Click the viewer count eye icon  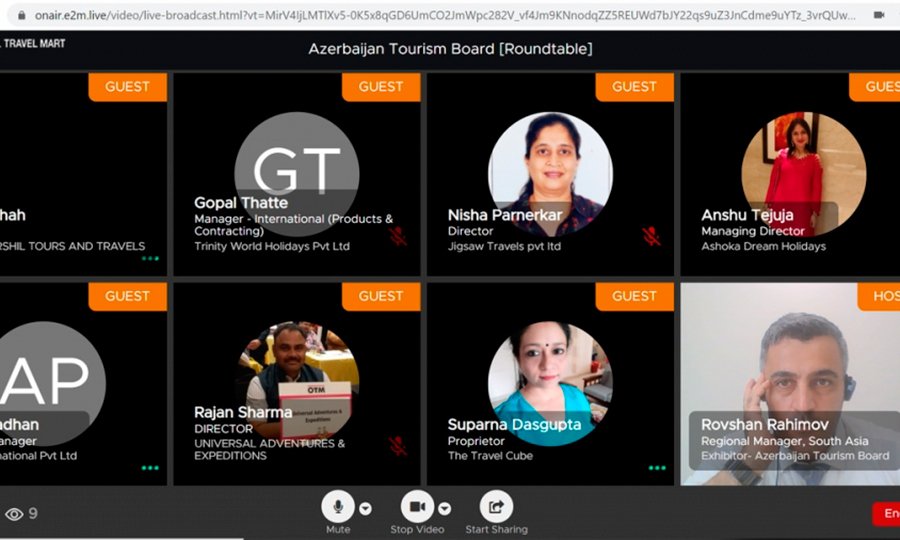coord(14,514)
